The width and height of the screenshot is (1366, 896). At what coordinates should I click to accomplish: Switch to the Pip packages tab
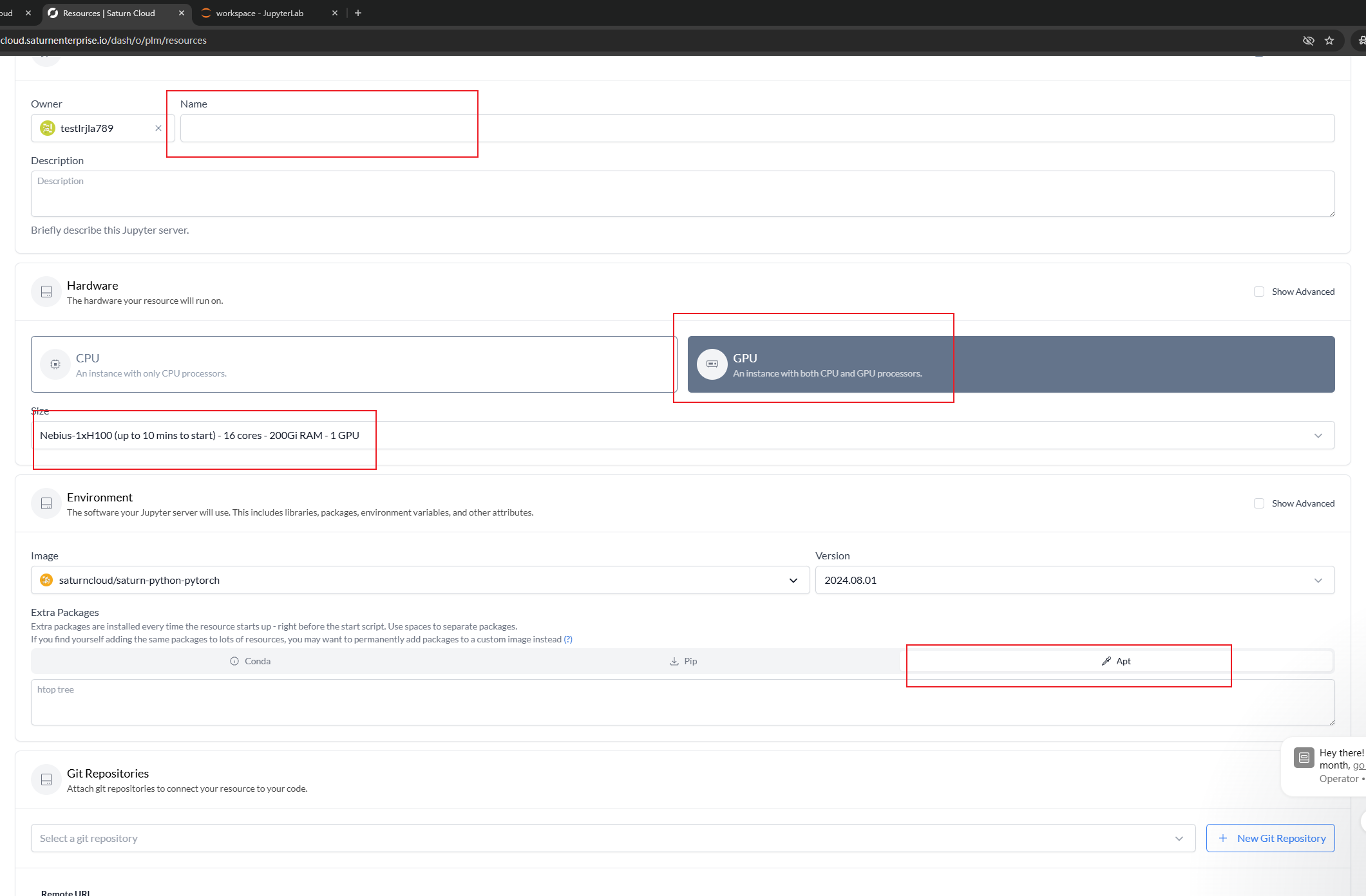683,662
